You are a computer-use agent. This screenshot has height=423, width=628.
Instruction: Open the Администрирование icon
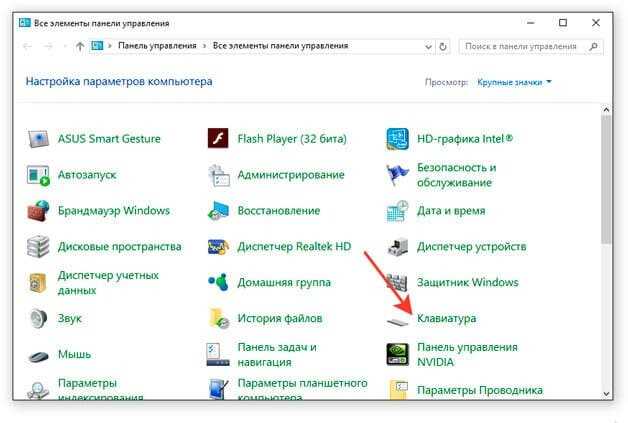(219, 175)
